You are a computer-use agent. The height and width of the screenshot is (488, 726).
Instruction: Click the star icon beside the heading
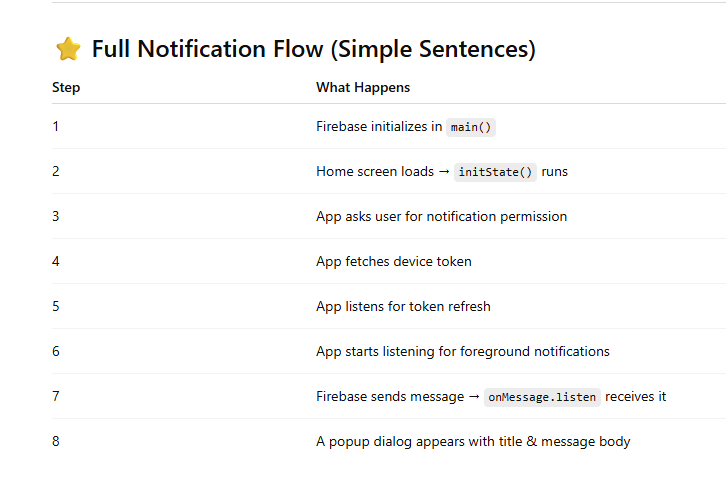tap(67, 49)
